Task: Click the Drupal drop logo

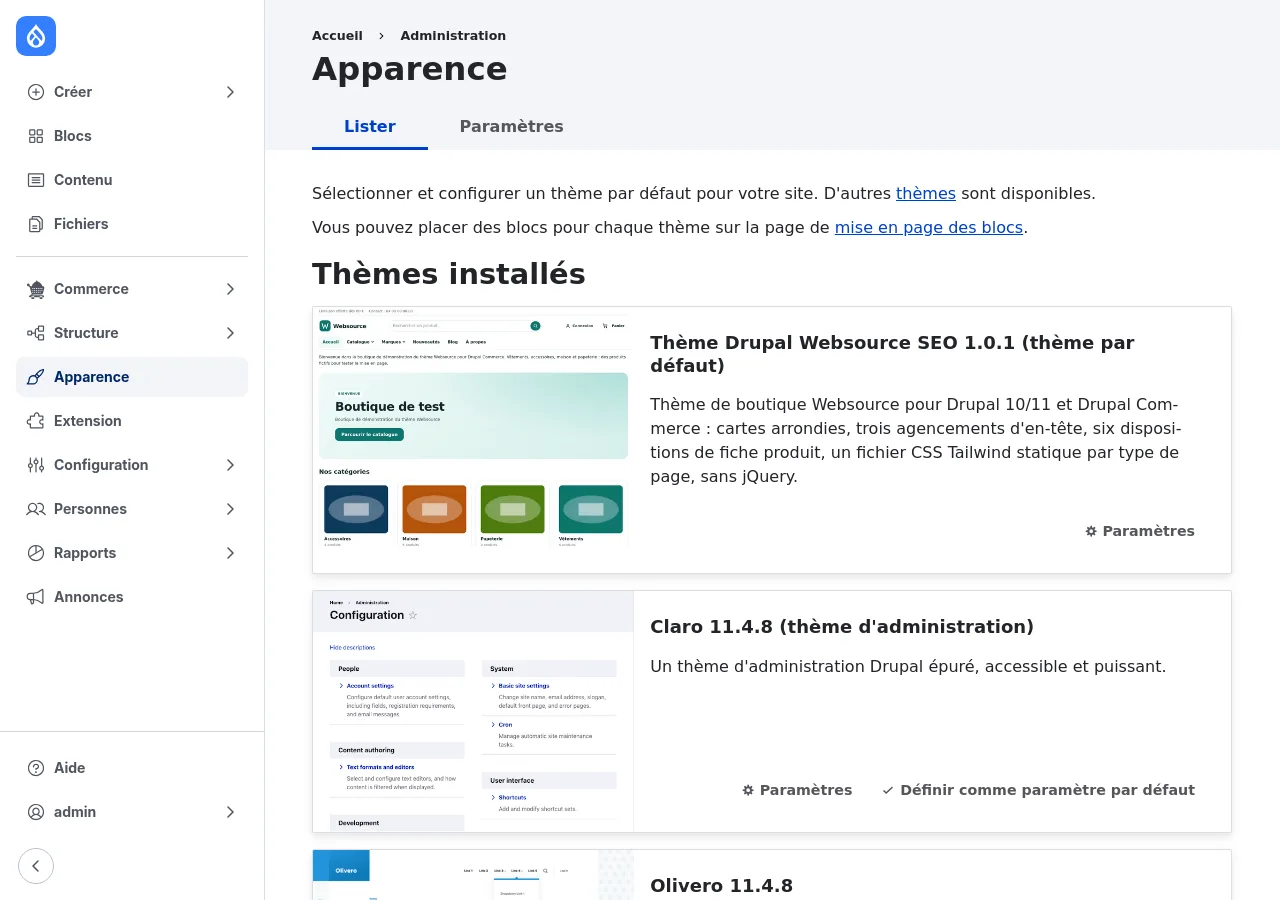Action: [36, 36]
